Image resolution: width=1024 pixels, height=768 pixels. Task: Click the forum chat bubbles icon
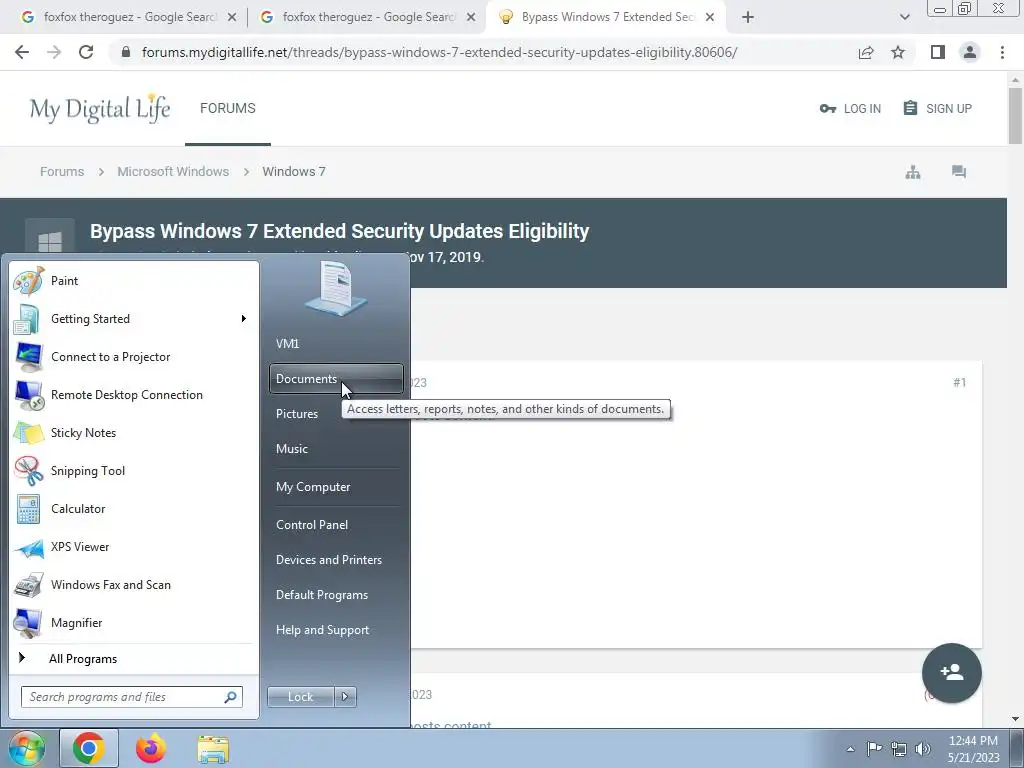(x=959, y=172)
